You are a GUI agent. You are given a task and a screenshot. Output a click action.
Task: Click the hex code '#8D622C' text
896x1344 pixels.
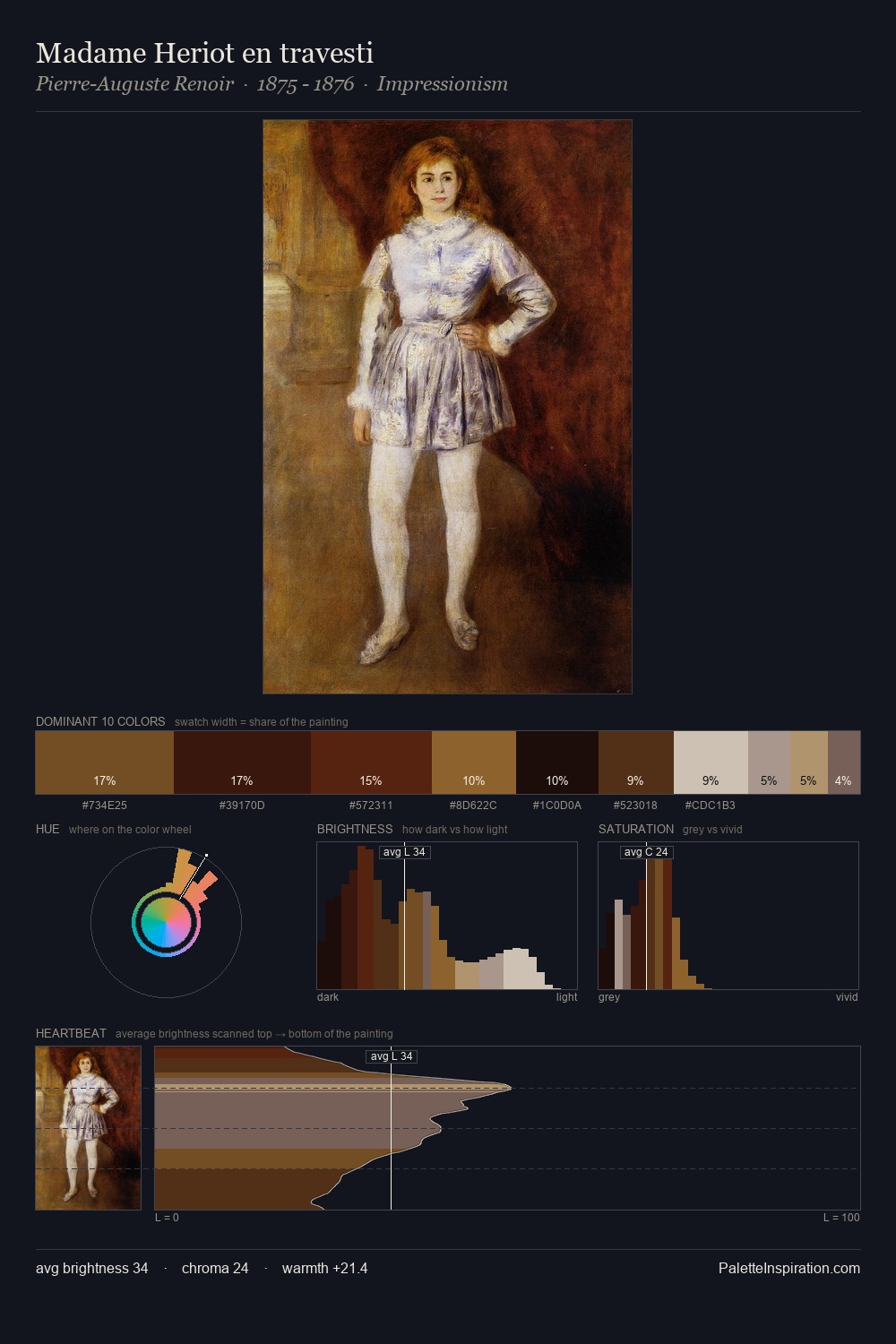tap(474, 805)
